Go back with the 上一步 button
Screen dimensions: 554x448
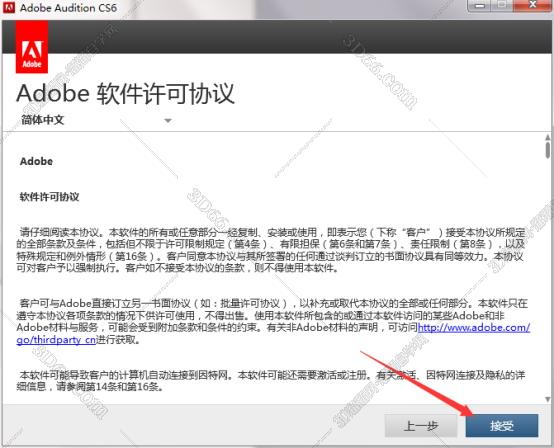(420, 425)
